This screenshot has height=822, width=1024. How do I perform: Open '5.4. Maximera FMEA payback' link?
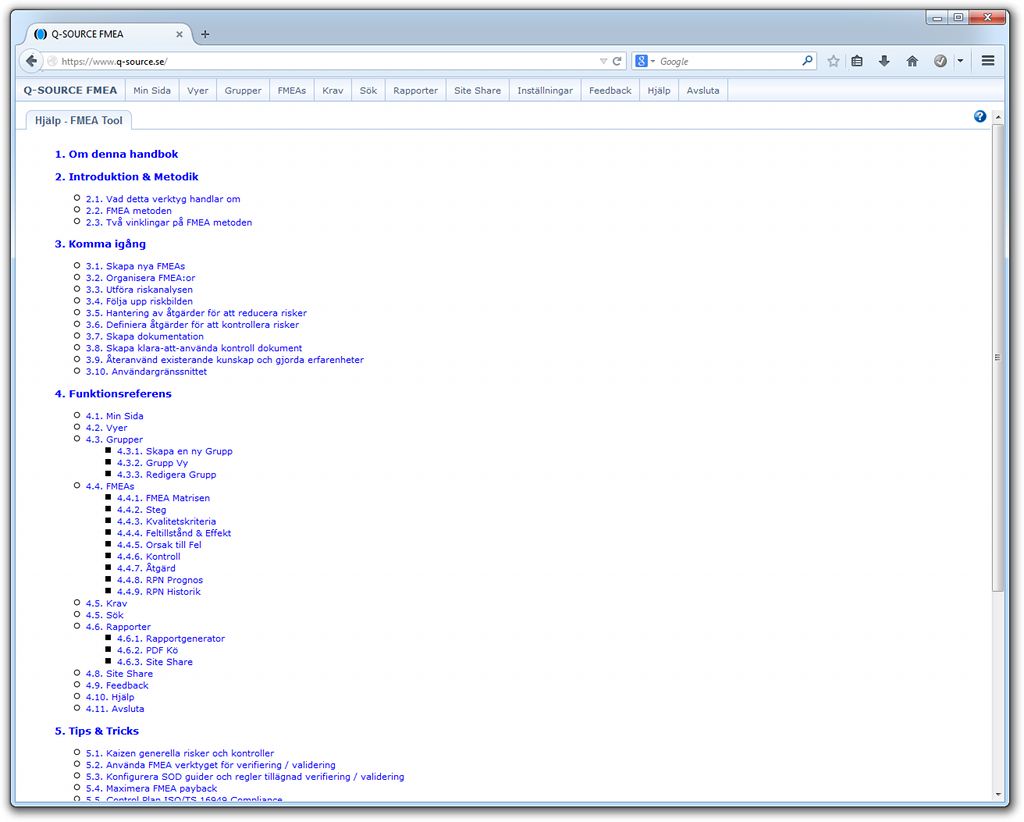[152, 788]
